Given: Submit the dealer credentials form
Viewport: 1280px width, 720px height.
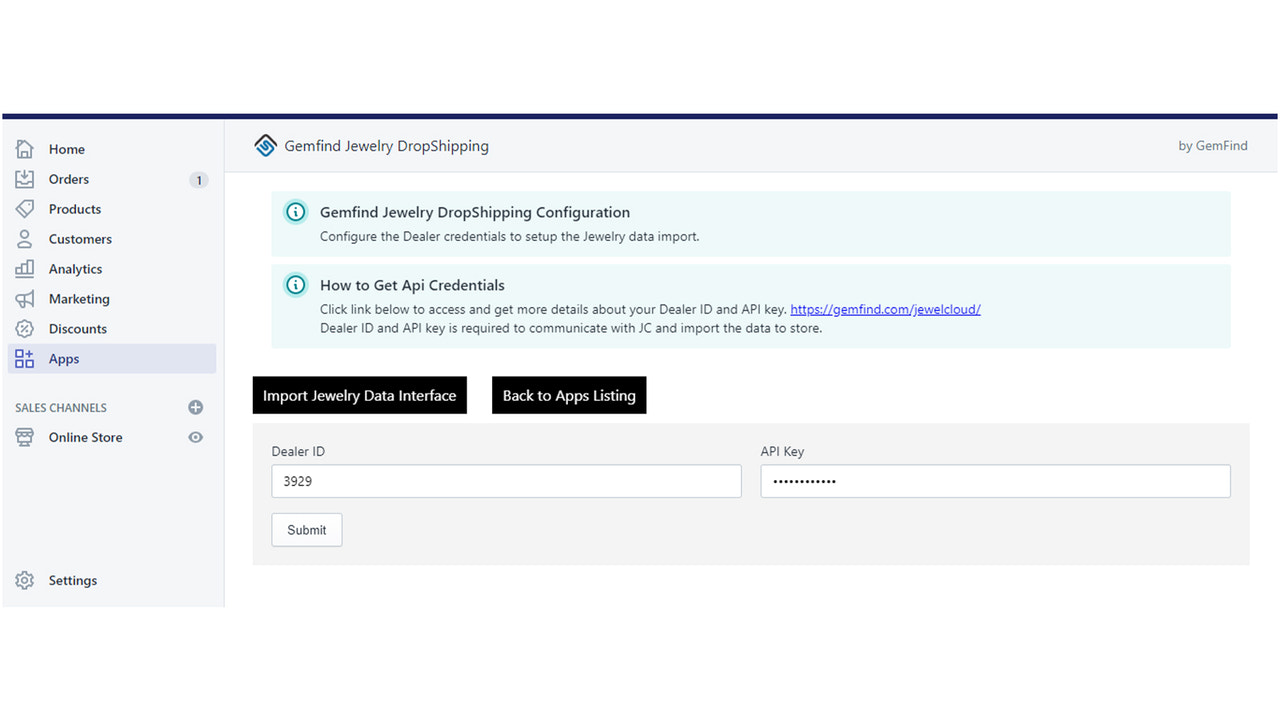Looking at the screenshot, I should click(307, 530).
